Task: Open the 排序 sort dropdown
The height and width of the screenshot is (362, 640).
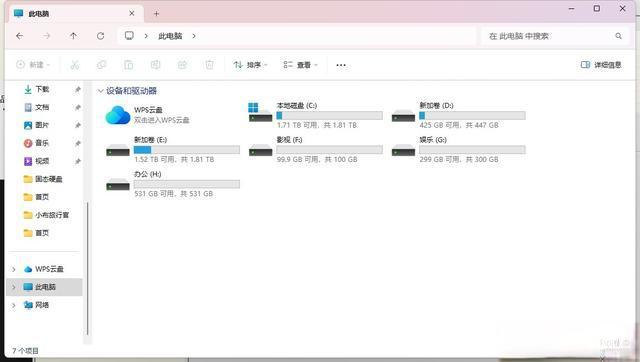Action: [250, 64]
